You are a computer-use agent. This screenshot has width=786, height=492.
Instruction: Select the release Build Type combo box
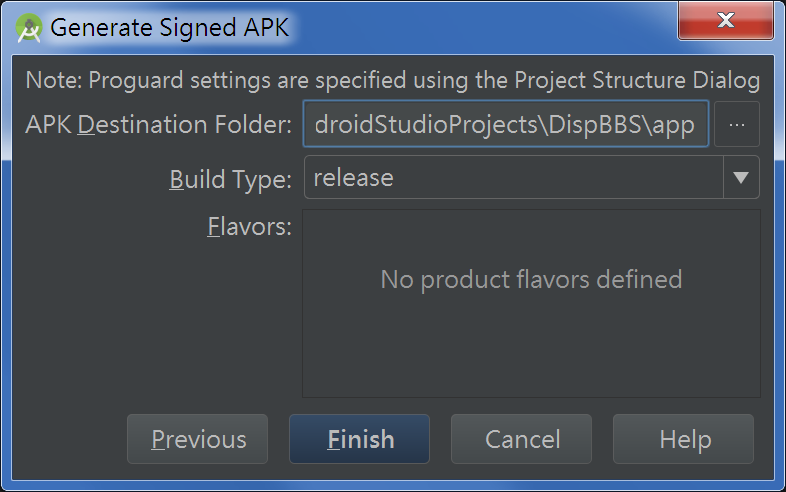(x=512, y=178)
